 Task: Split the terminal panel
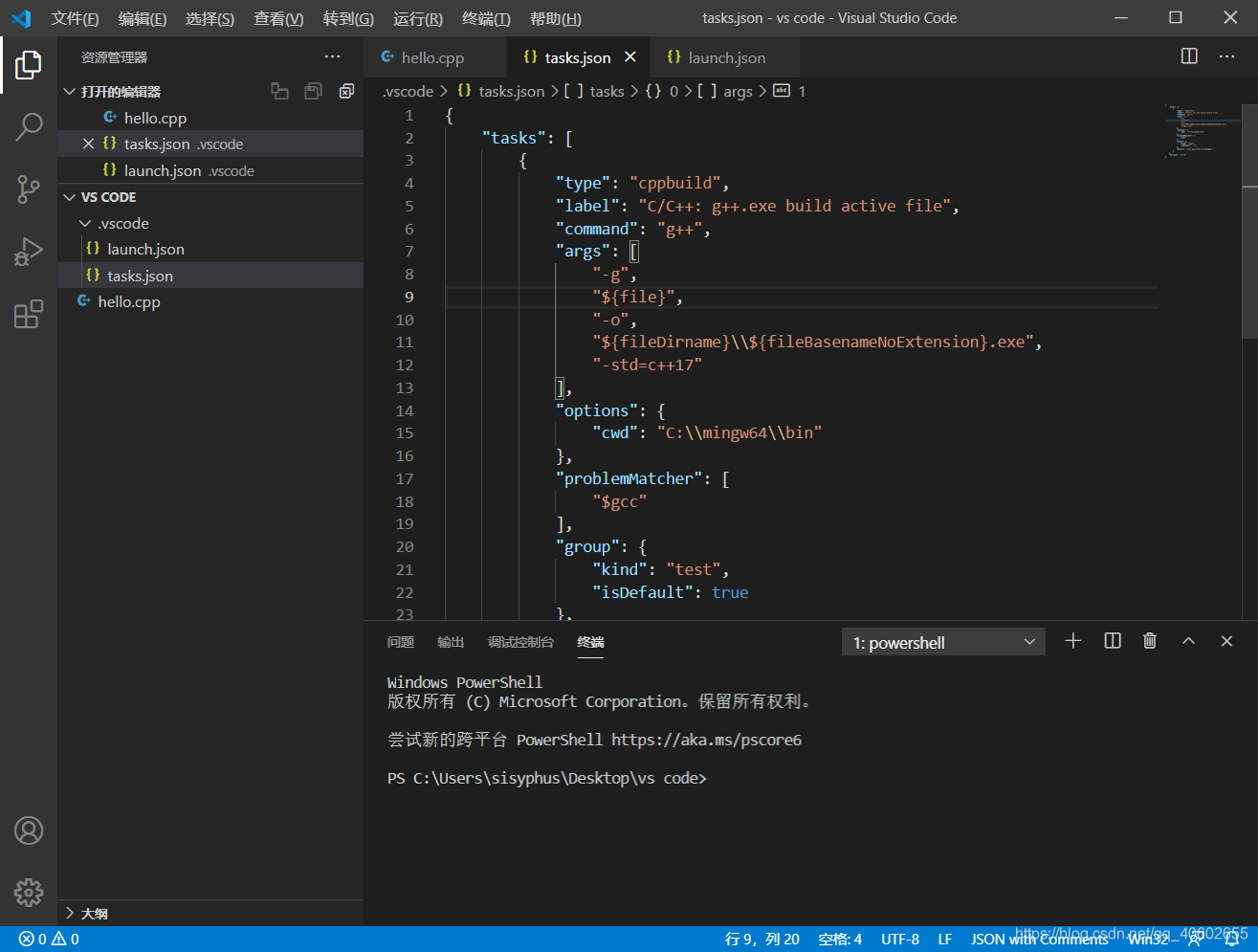1113,641
